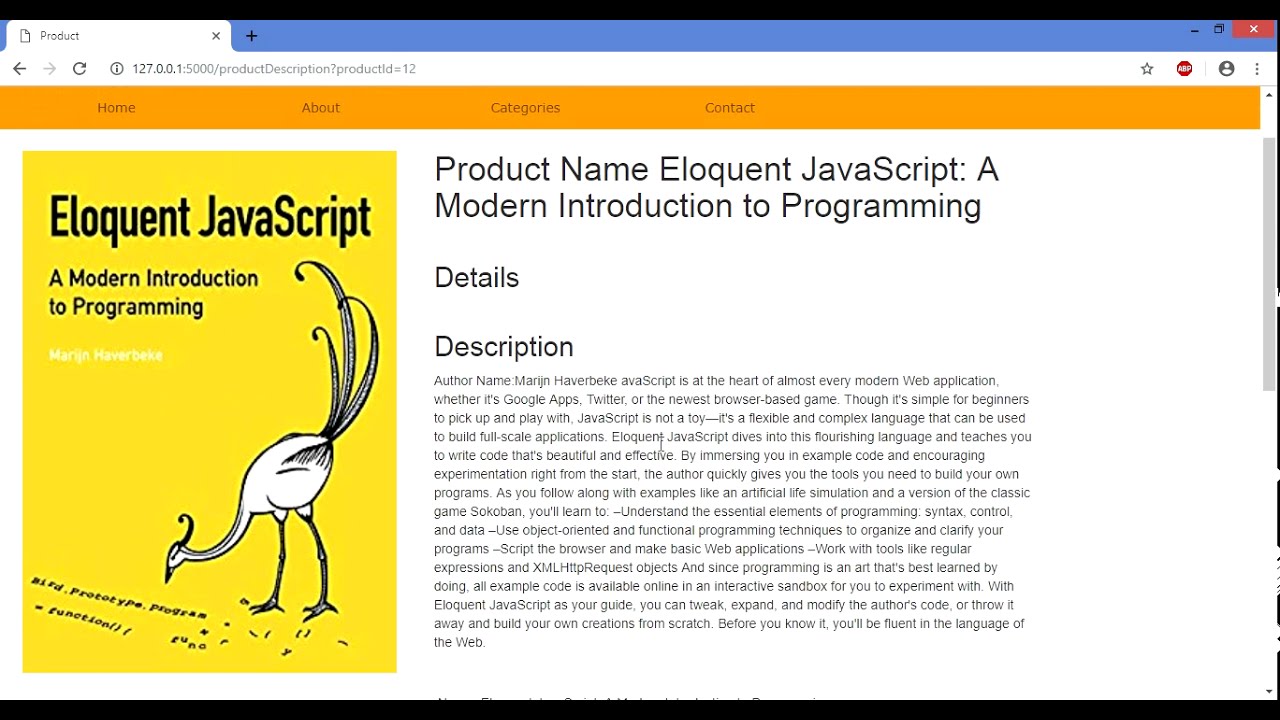The image size is (1280, 720).
Task: Open a new tab with the plus button
Action: click(x=252, y=36)
